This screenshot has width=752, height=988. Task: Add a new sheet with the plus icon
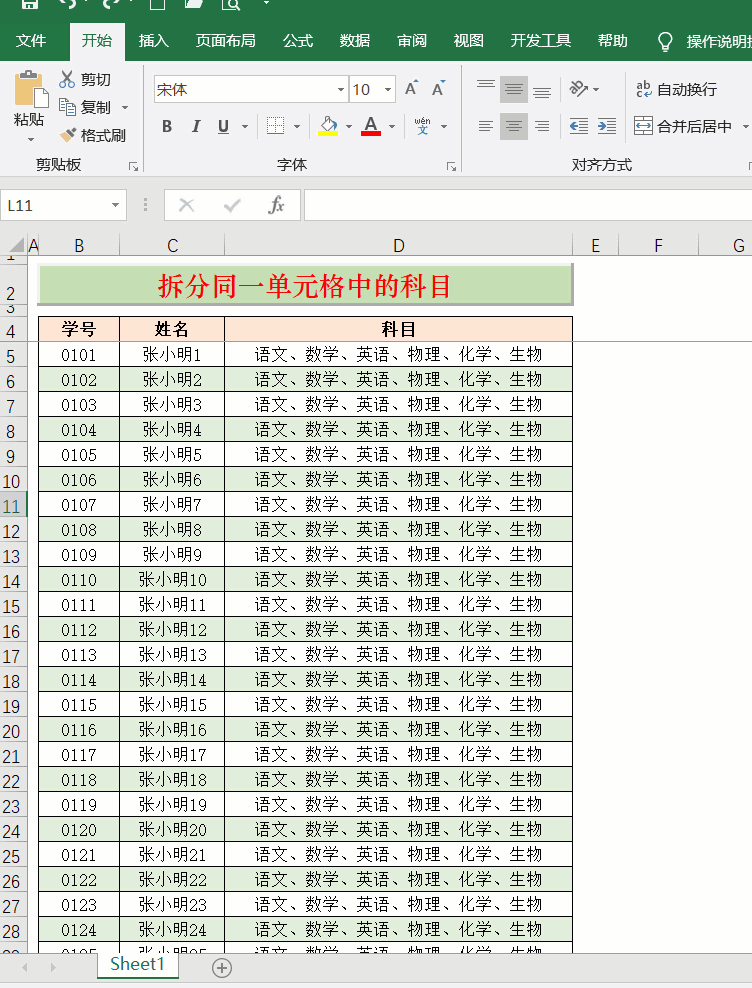222,968
